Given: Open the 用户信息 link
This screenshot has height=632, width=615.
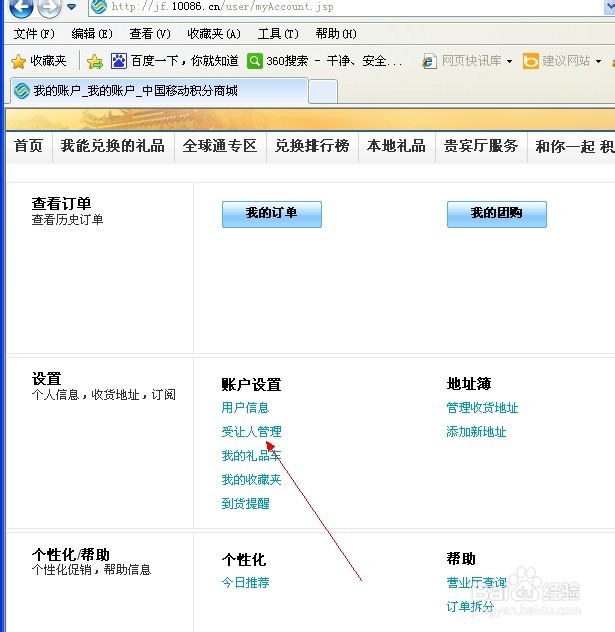Looking at the screenshot, I should pyautogui.click(x=245, y=407).
